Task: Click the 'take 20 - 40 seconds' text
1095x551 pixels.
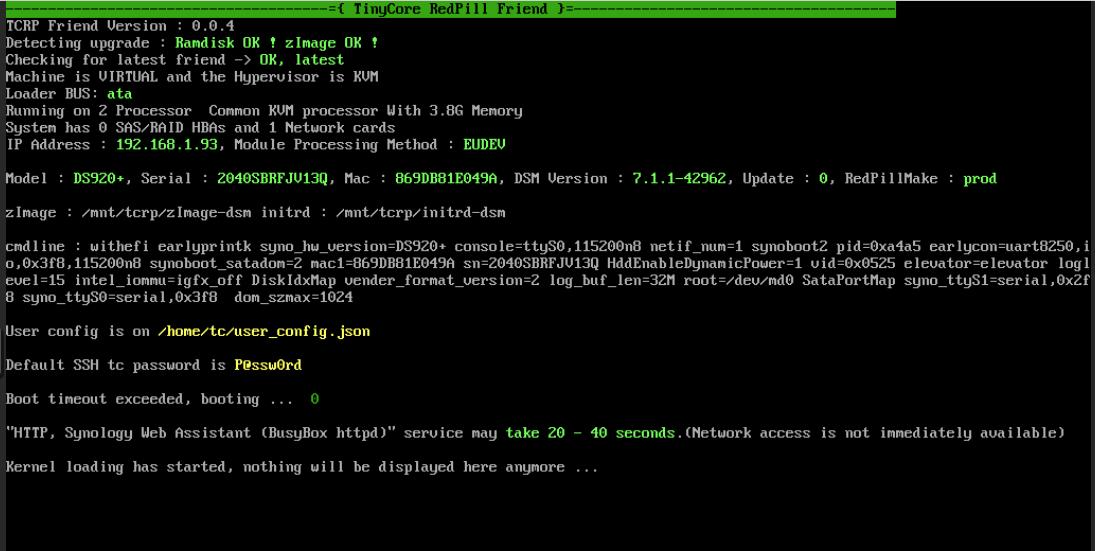Action: click(x=591, y=434)
